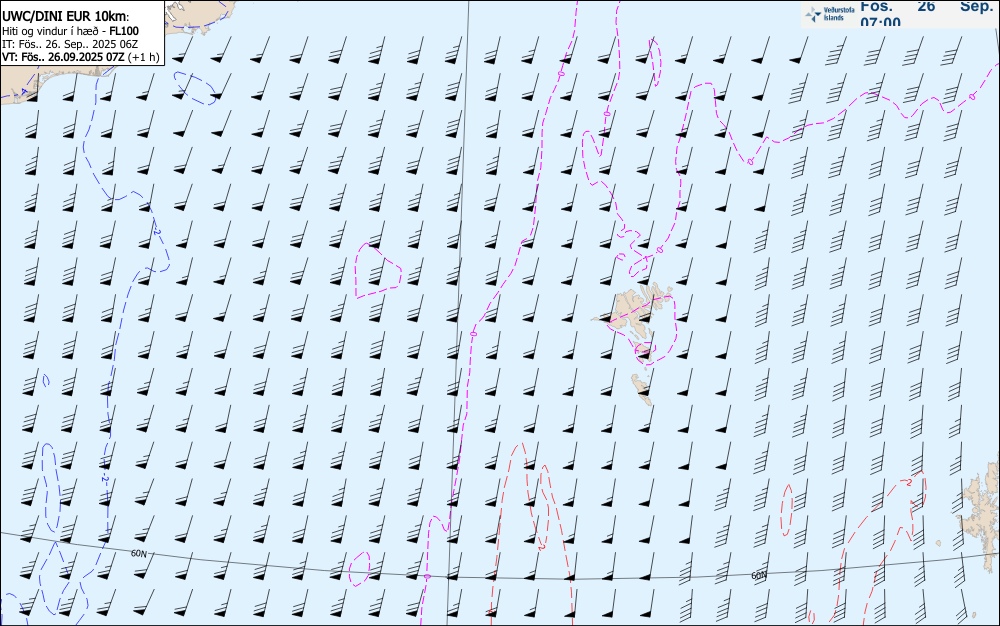The height and width of the screenshot is (626, 1000).
Task: Click the Veðurstofa Íslands logo
Action: click(x=830, y=14)
